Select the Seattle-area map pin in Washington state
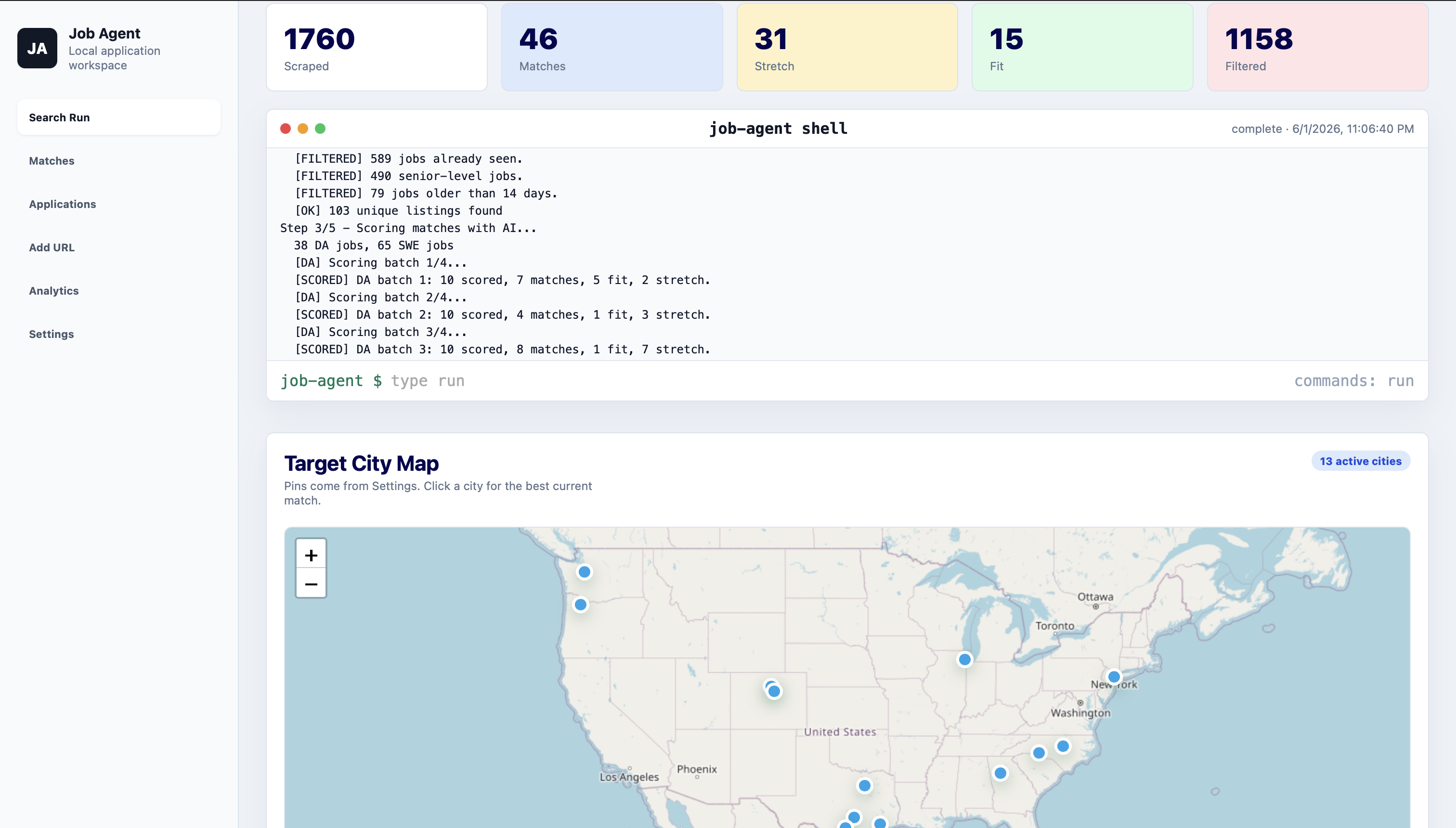The width and height of the screenshot is (1456, 828). click(x=584, y=572)
